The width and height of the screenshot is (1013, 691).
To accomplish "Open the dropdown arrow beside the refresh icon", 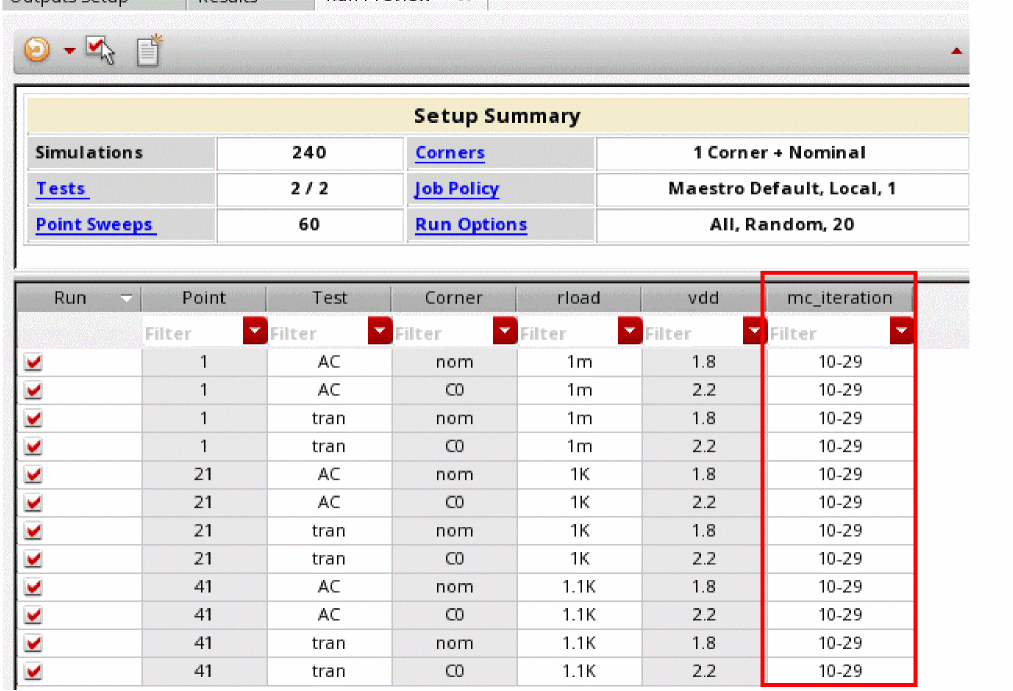I will click(x=69, y=50).
